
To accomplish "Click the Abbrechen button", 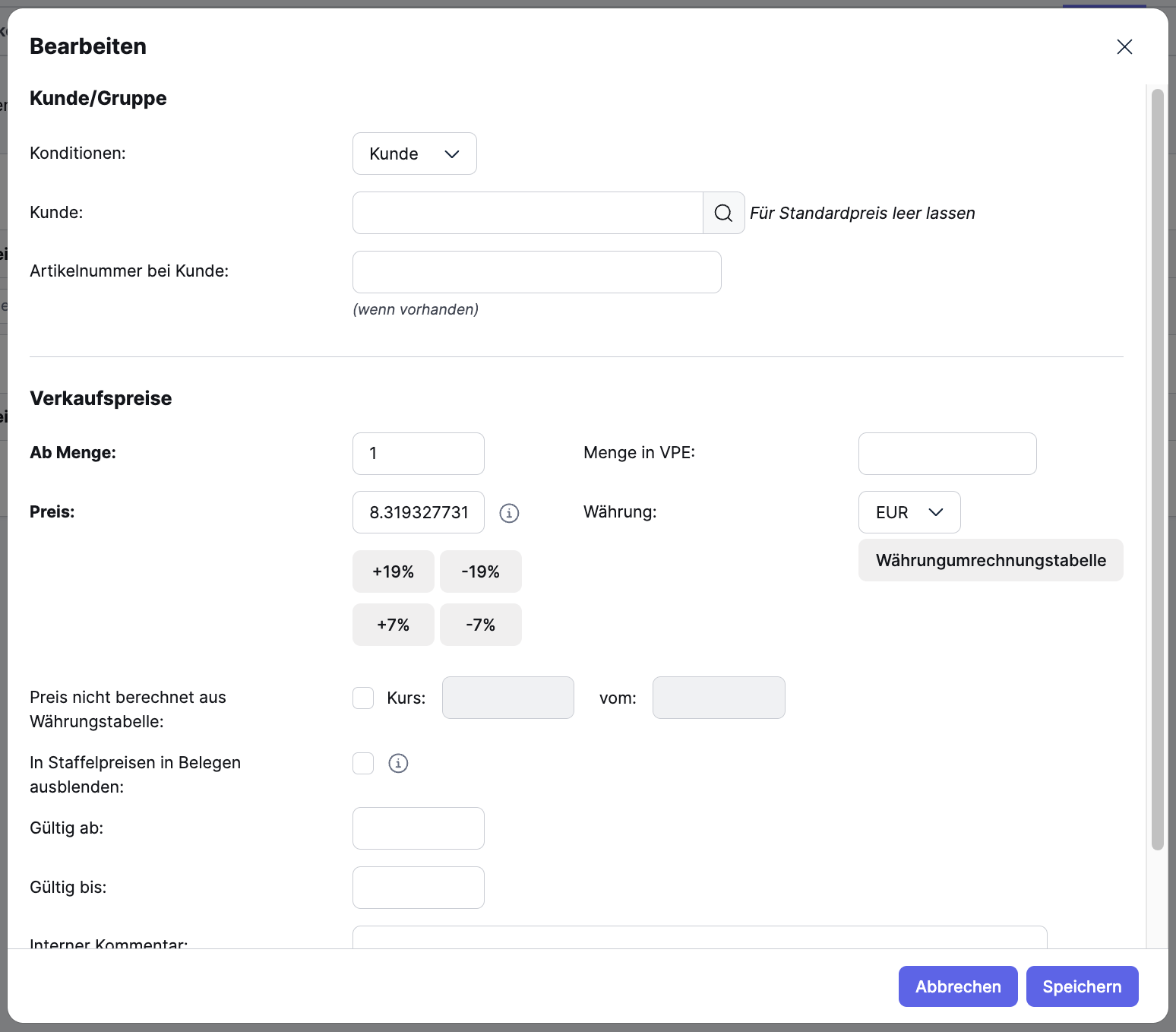I will coord(957,986).
